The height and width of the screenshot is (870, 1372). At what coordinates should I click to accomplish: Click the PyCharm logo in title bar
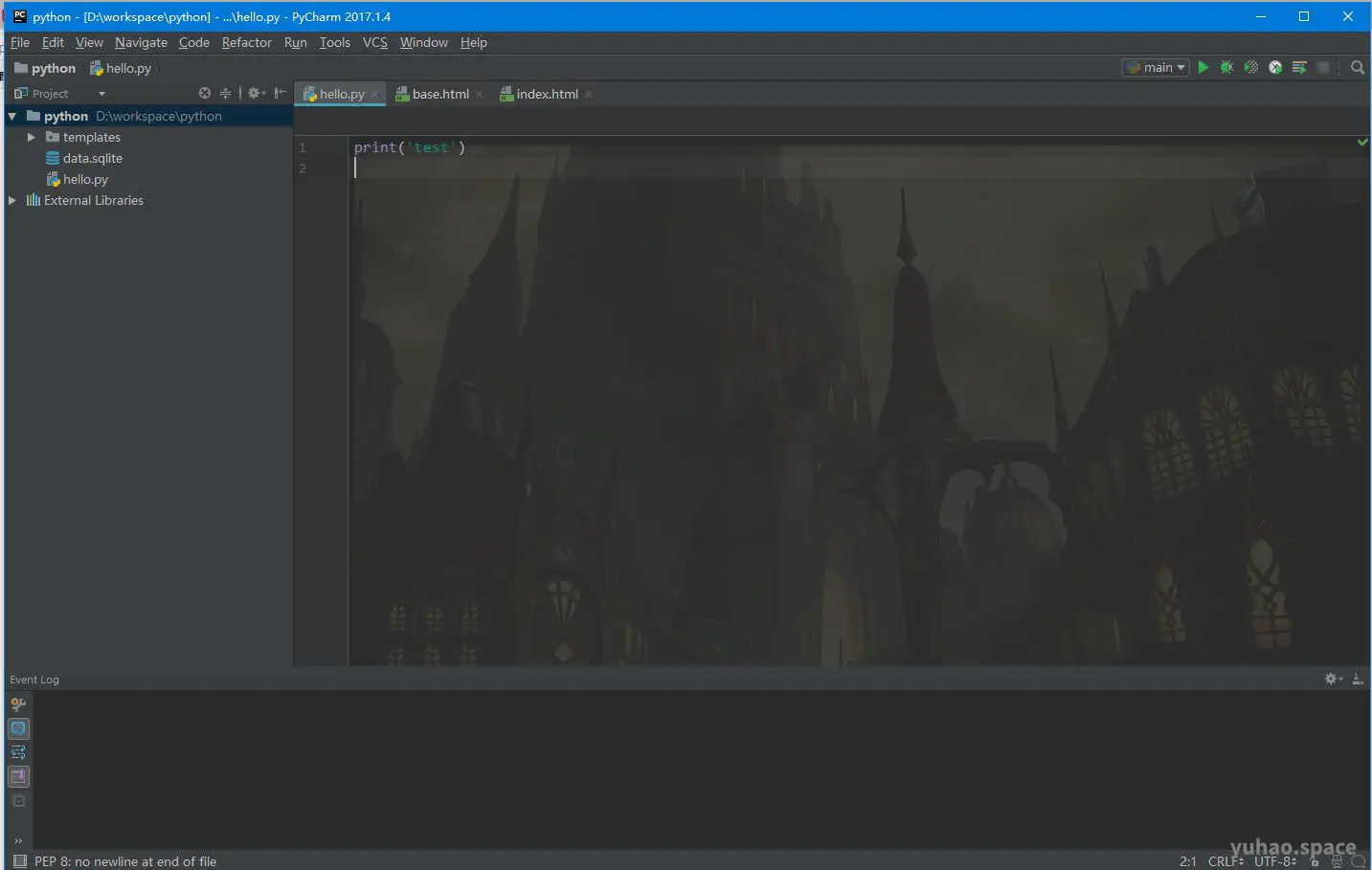tap(19, 16)
